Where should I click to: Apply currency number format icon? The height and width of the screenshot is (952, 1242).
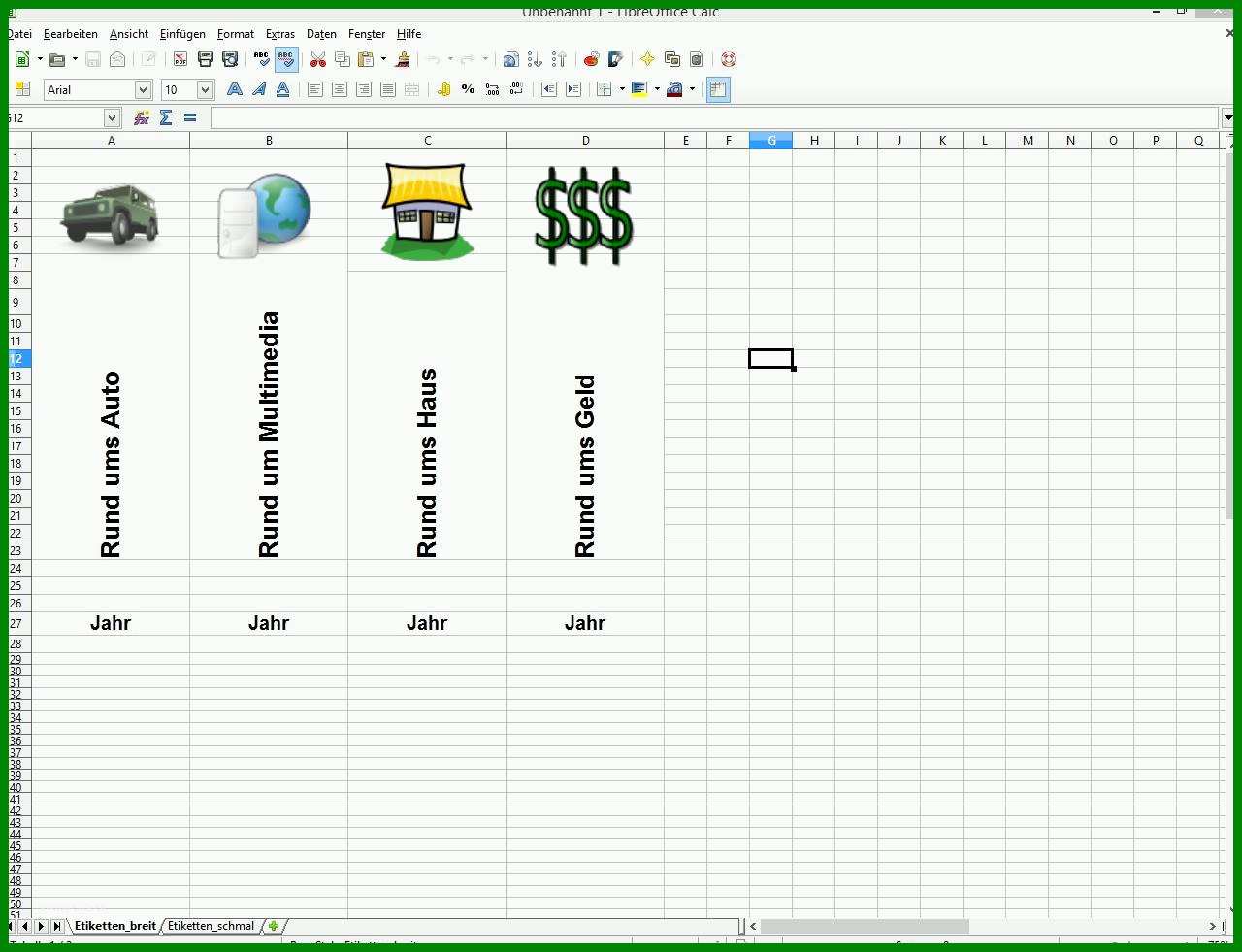444,89
